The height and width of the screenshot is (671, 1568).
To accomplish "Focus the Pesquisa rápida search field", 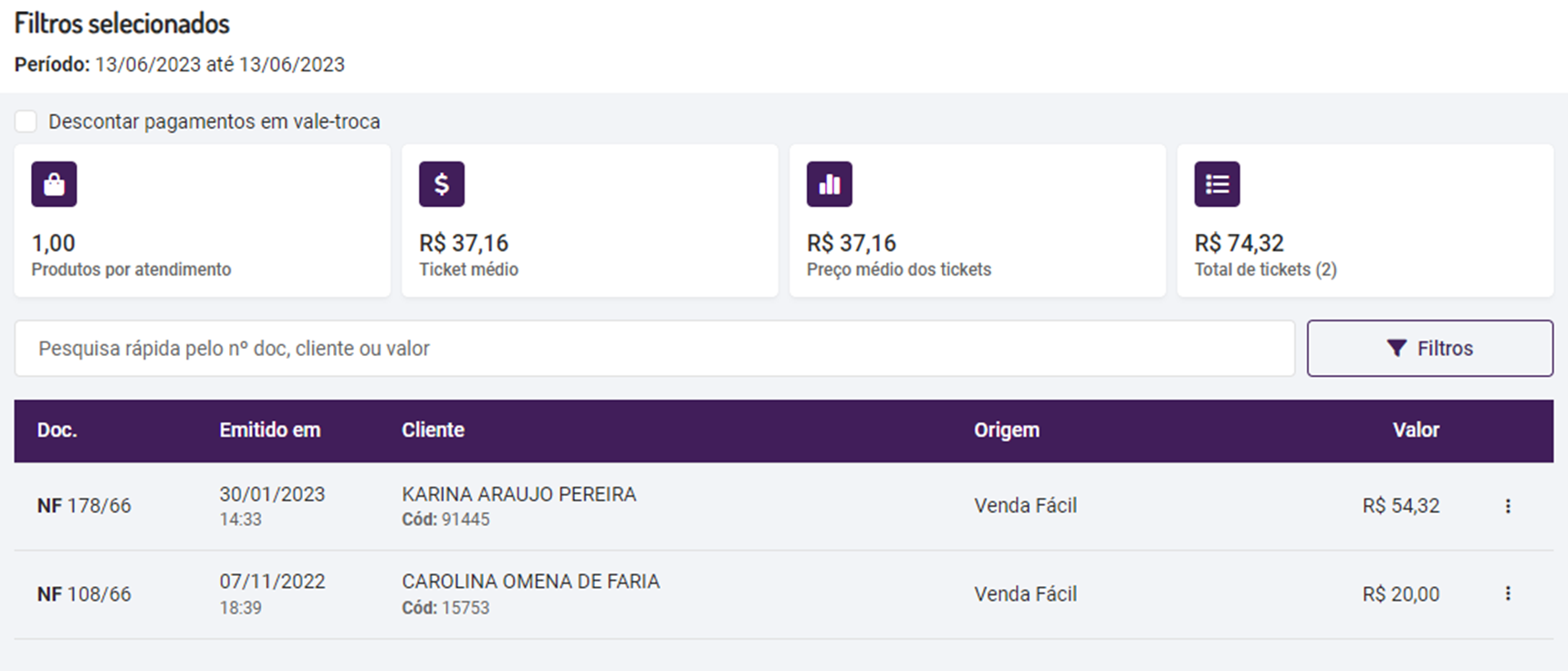I will pyautogui.click(x=653, y=348).
